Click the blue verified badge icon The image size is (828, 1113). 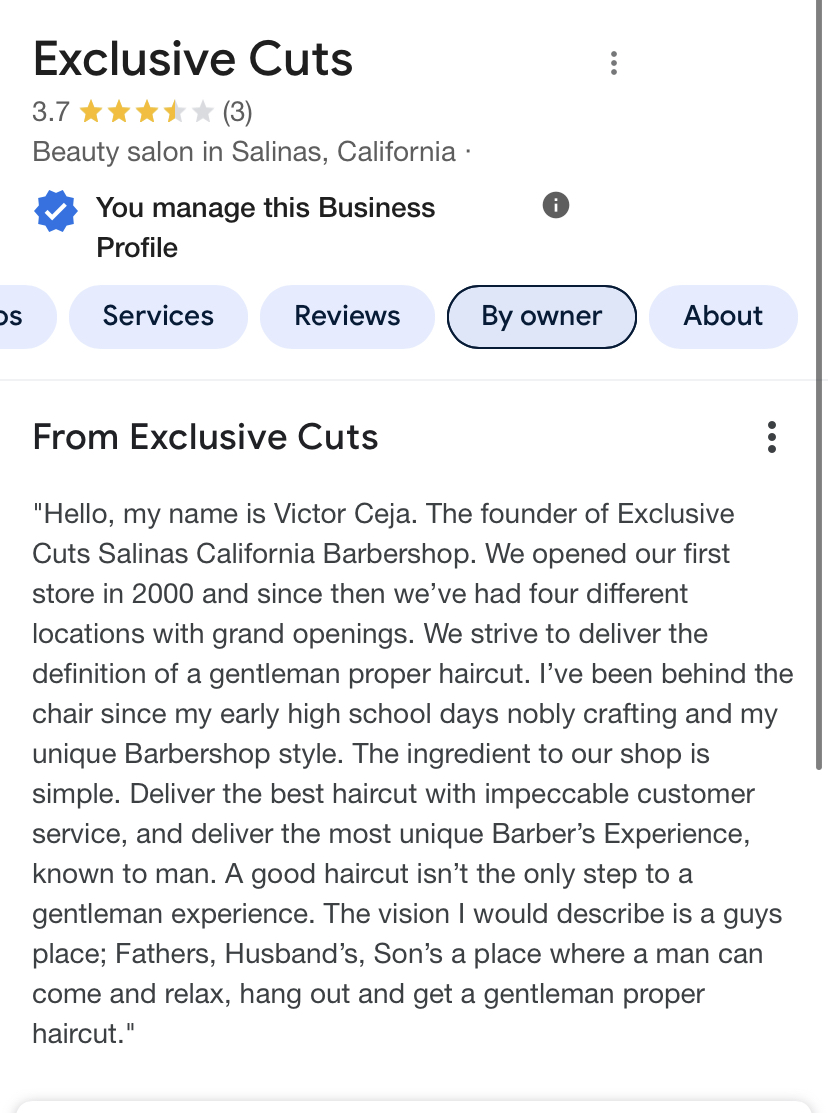tap(56, 211)
